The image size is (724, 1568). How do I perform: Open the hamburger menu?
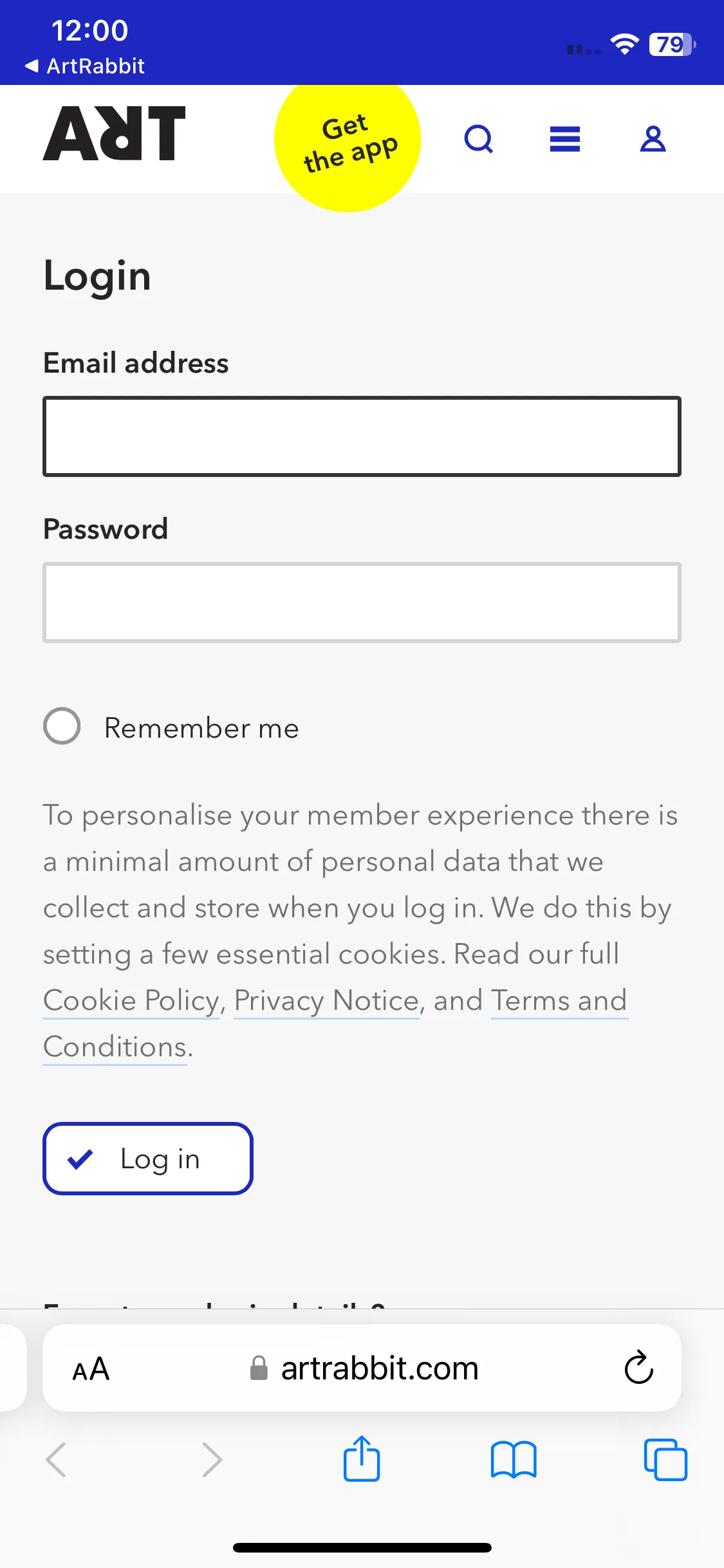click(565, 139)
